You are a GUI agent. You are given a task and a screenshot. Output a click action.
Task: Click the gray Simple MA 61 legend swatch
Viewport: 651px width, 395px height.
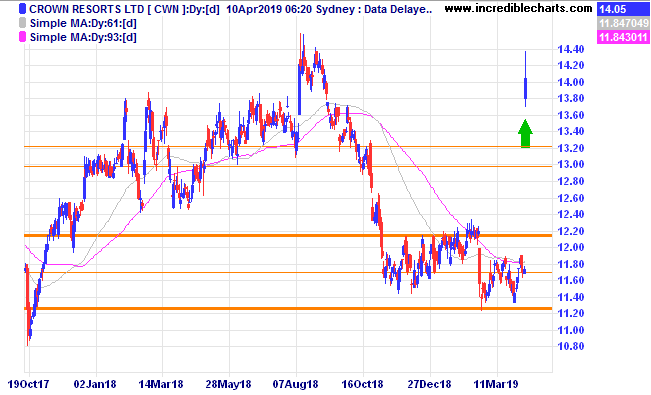(x=22, y=23)
